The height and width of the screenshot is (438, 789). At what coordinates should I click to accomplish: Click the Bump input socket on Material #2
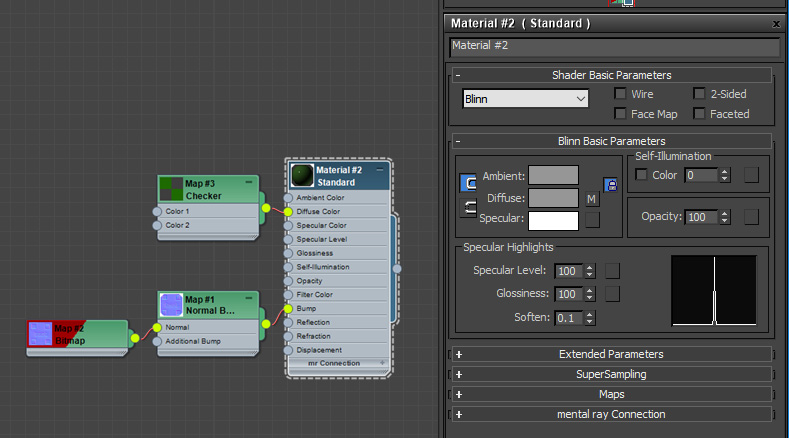289,309
